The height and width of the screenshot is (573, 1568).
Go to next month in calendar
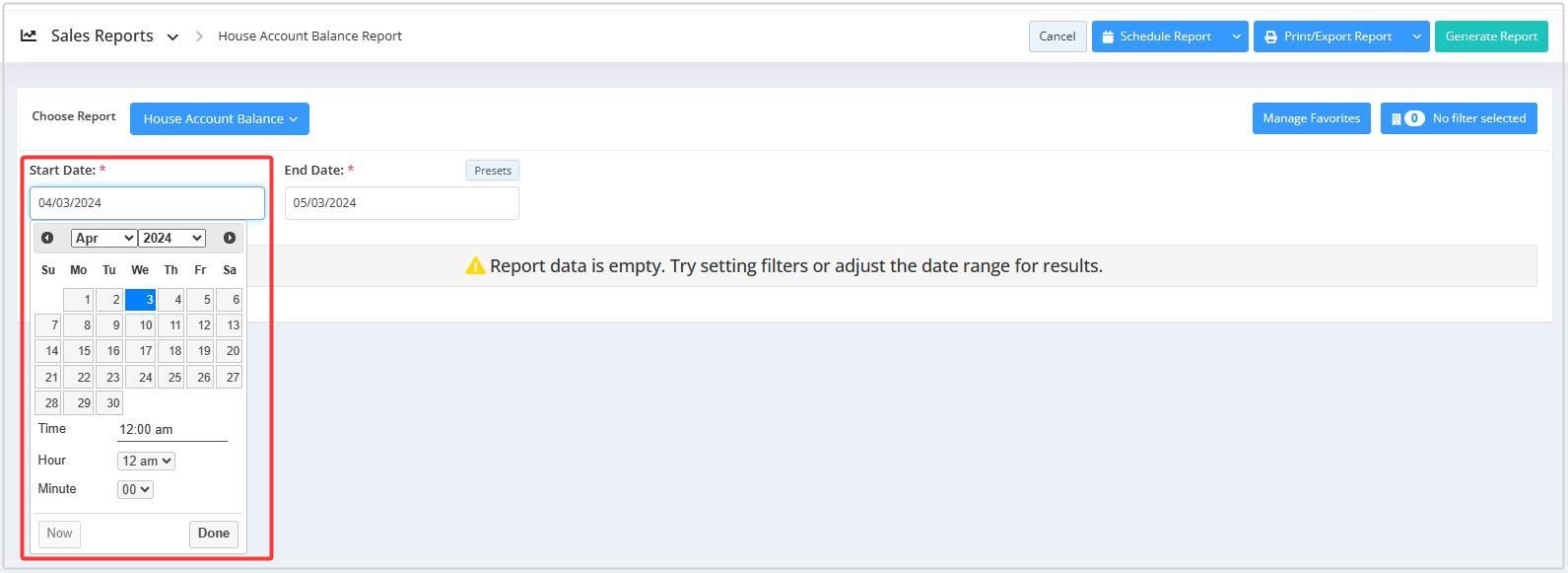point(230,238)
